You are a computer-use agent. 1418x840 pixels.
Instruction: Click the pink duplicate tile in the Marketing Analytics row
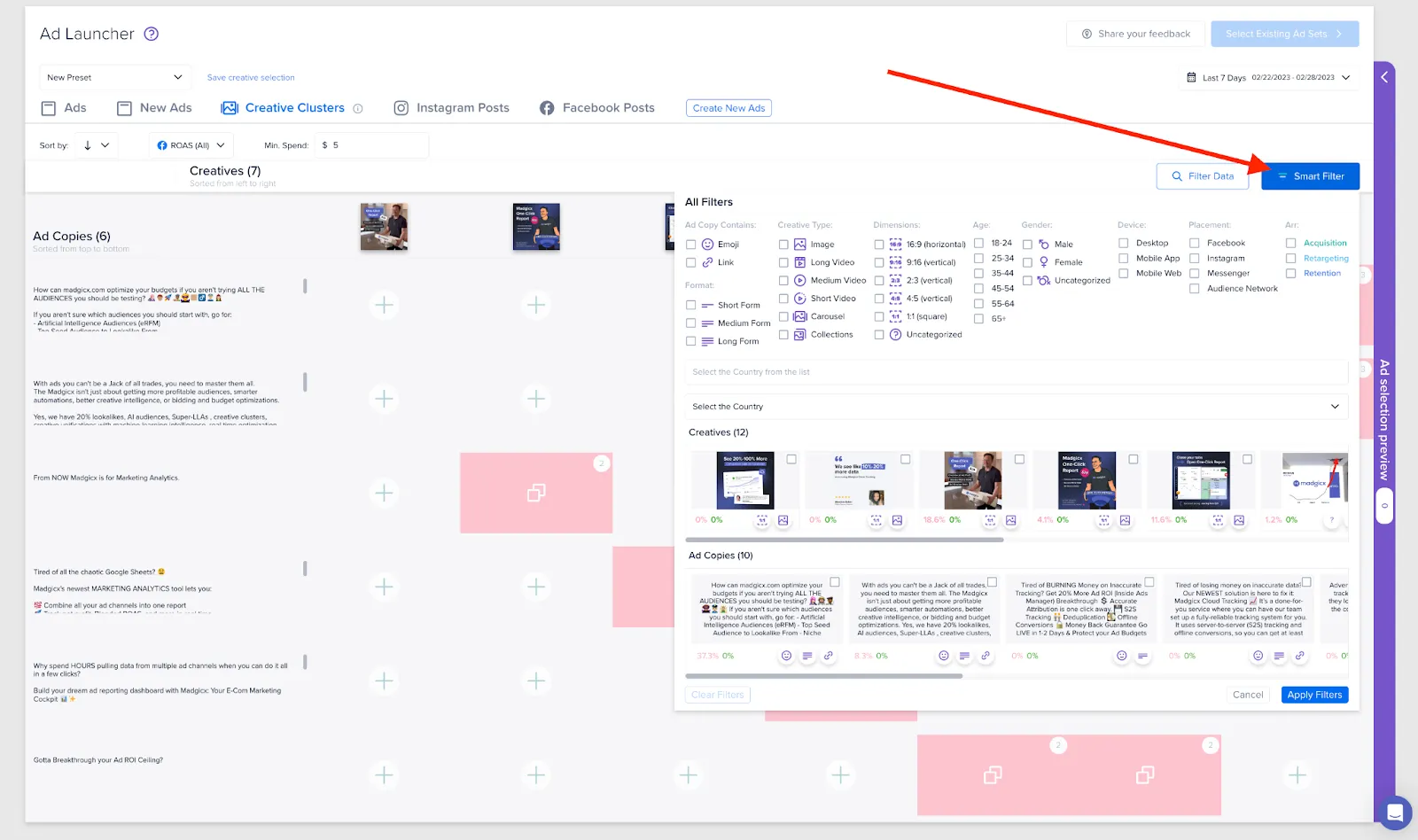point(536,493)
